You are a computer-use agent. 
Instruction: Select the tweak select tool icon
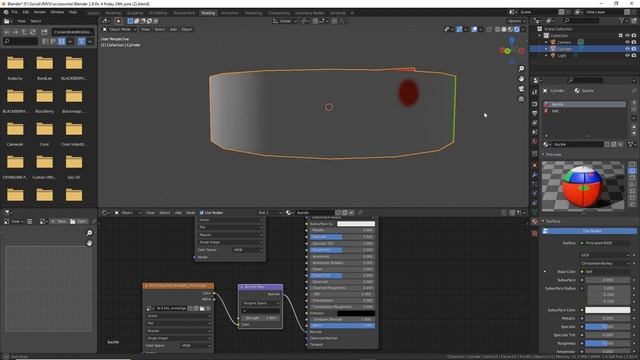tap(118, 21)
